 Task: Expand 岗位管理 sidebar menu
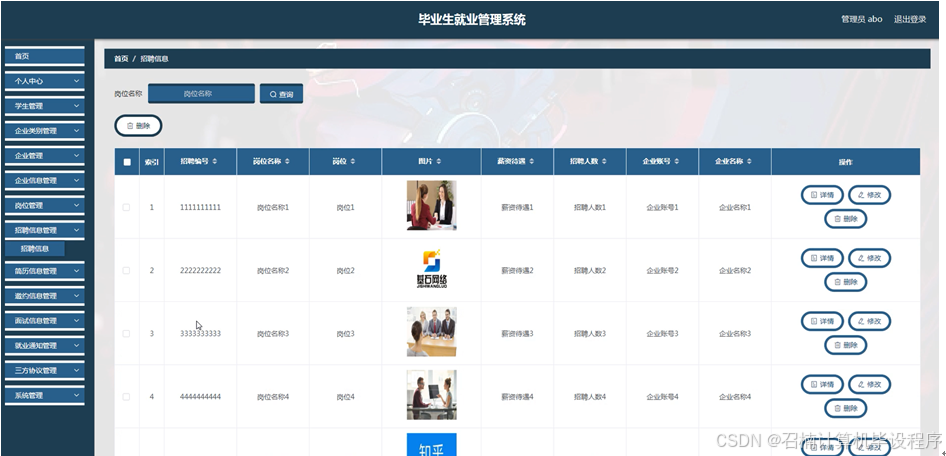pyautogui.click(x=45, y=205)
